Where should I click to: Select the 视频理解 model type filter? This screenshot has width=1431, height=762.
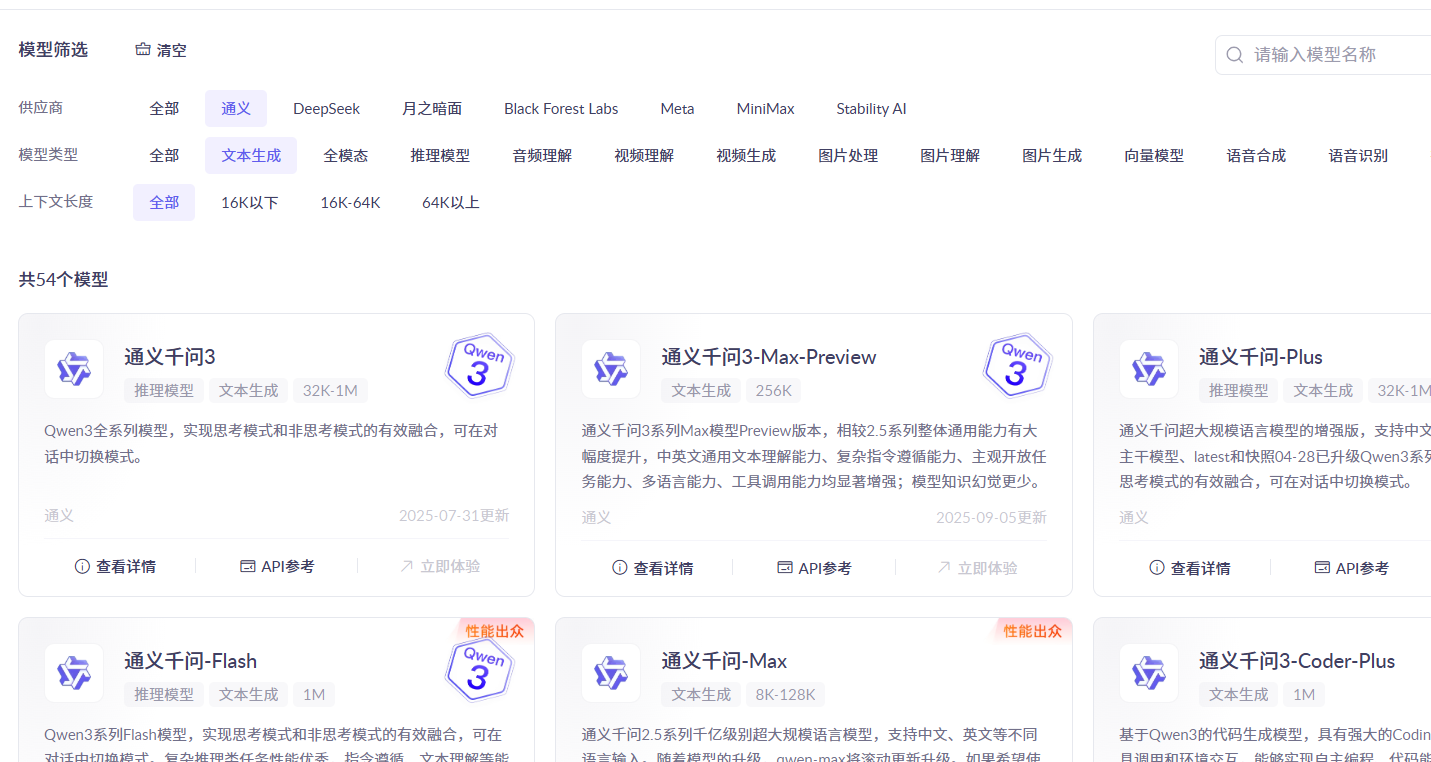click(x=644, y=155)
